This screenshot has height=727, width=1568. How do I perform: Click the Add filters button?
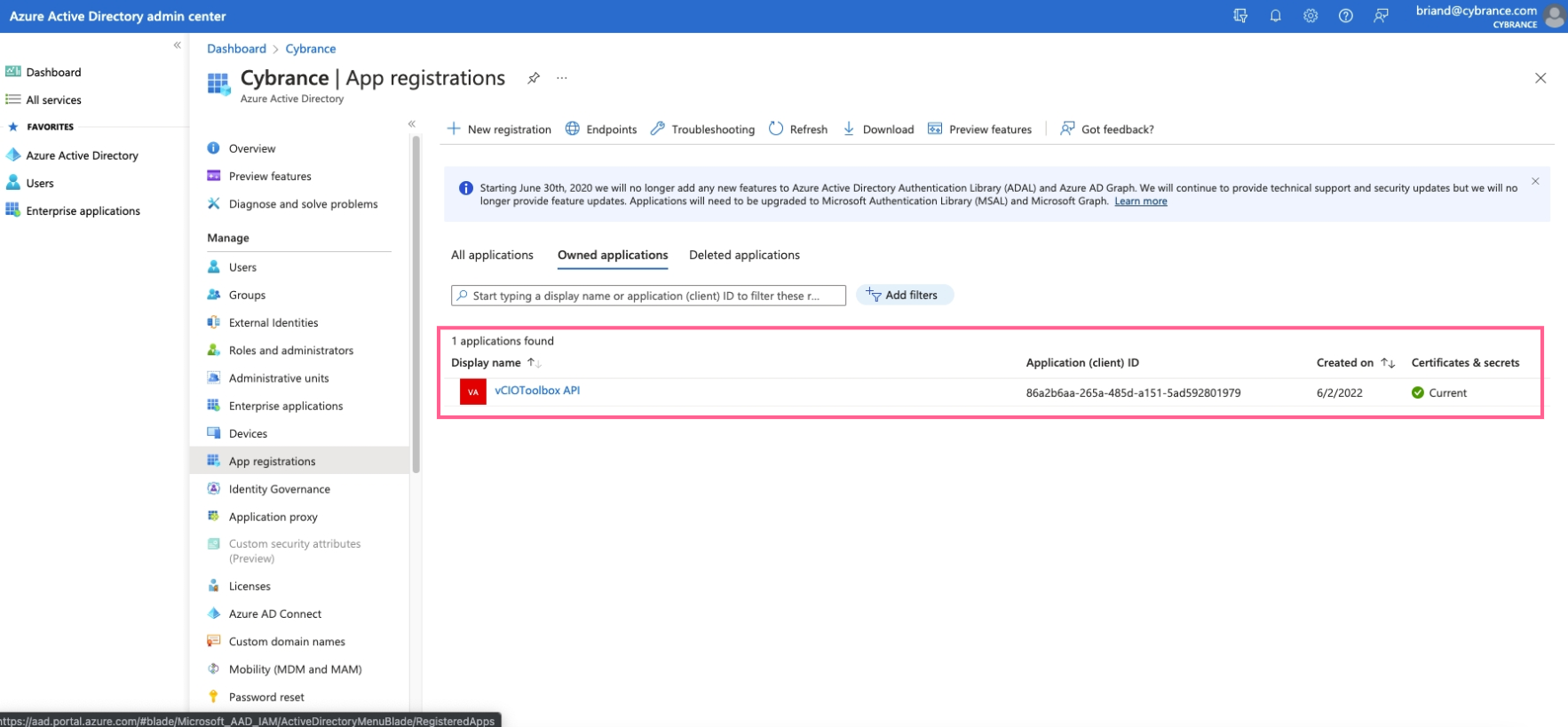point(905,295)
